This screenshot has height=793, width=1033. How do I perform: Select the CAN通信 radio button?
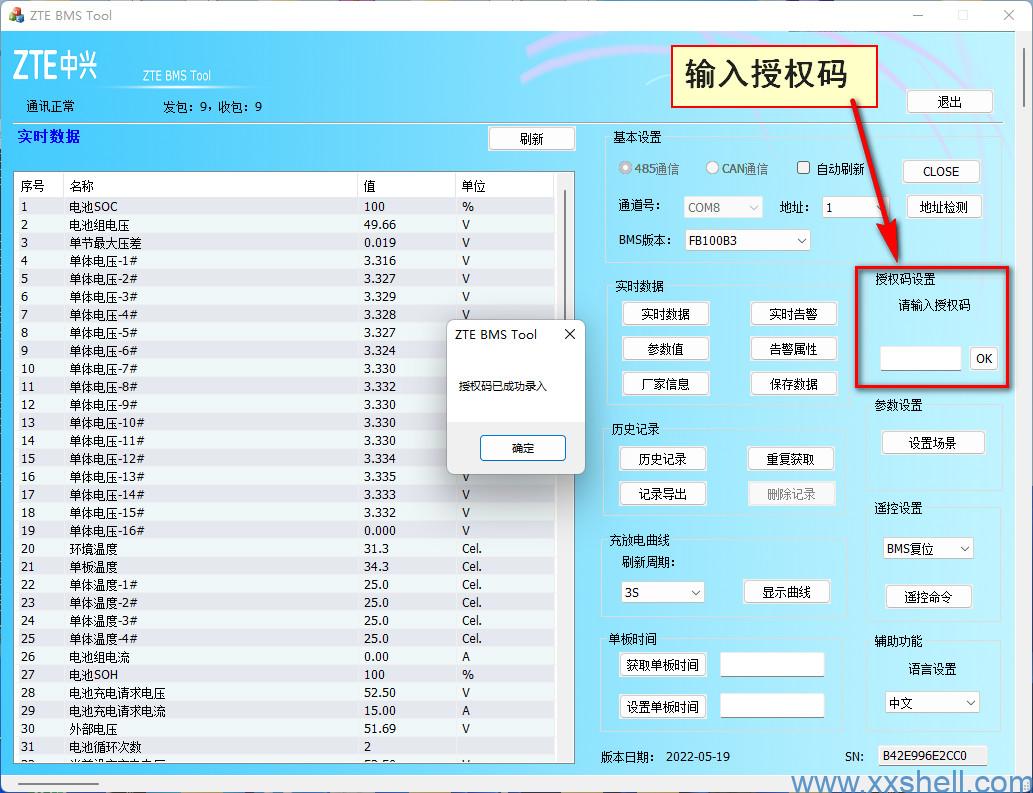point(712,169)
